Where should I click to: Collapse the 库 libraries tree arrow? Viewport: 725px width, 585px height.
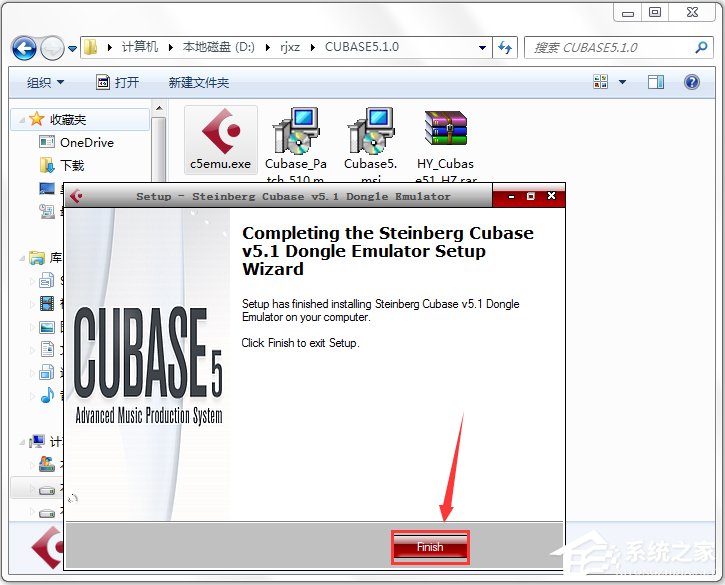point(22,258)
